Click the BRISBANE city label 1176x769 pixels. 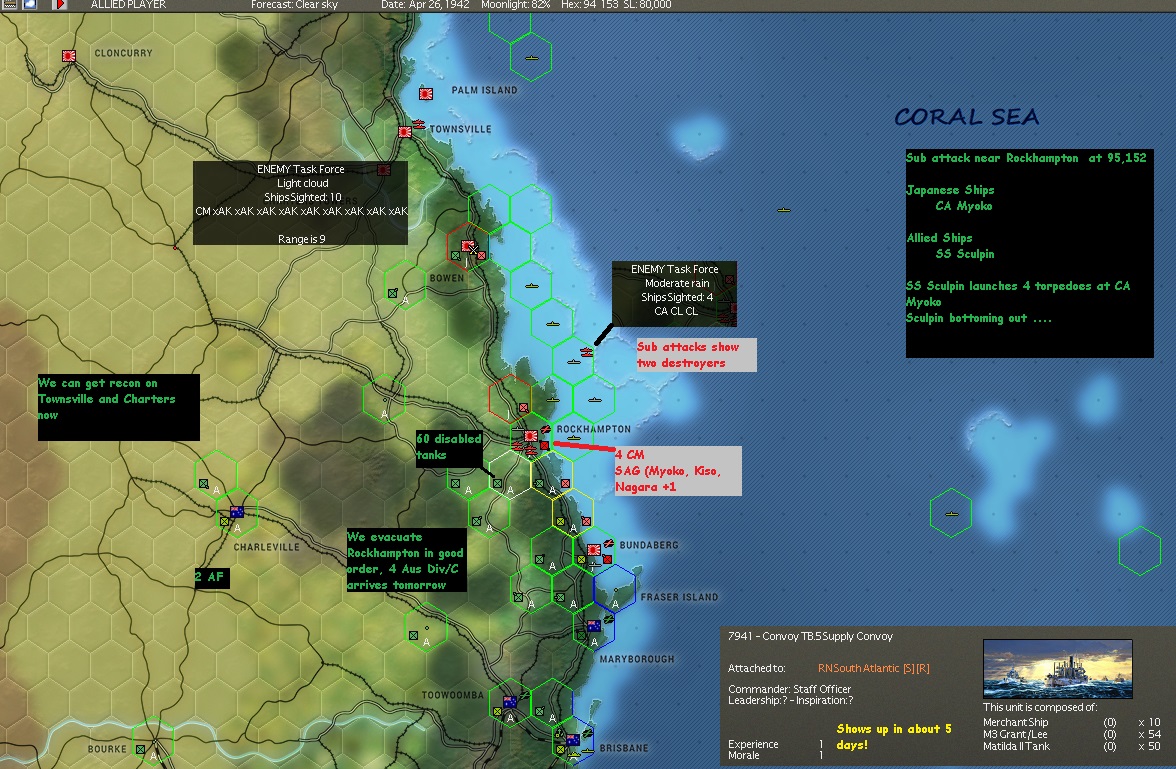[623, 748]
